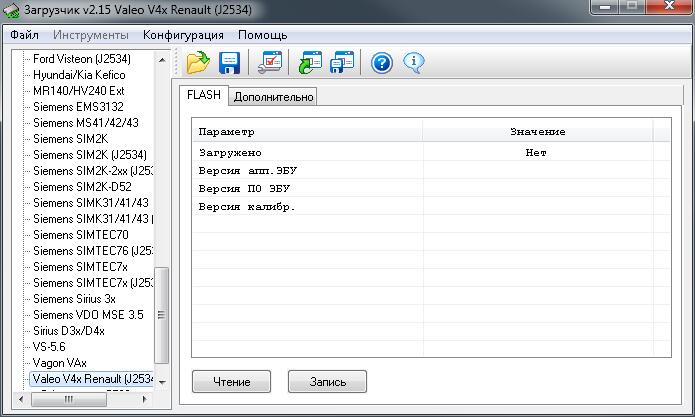This screenshot has width=695, height=417.
Task: Click the Загружено parameter row
Action: [431, 152]
